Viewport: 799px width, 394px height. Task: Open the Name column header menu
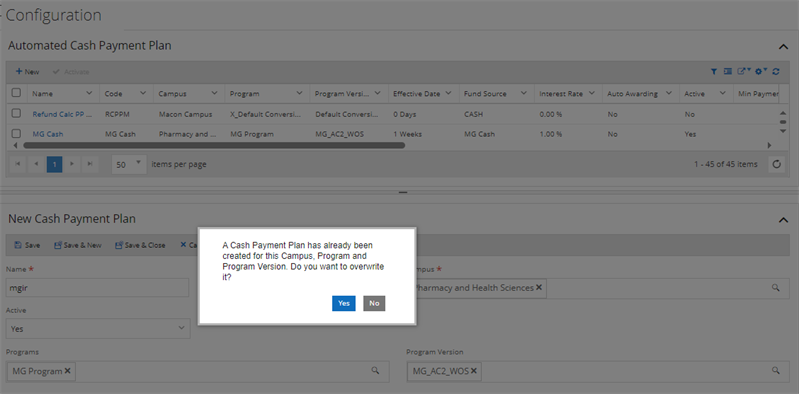(90, 93)
